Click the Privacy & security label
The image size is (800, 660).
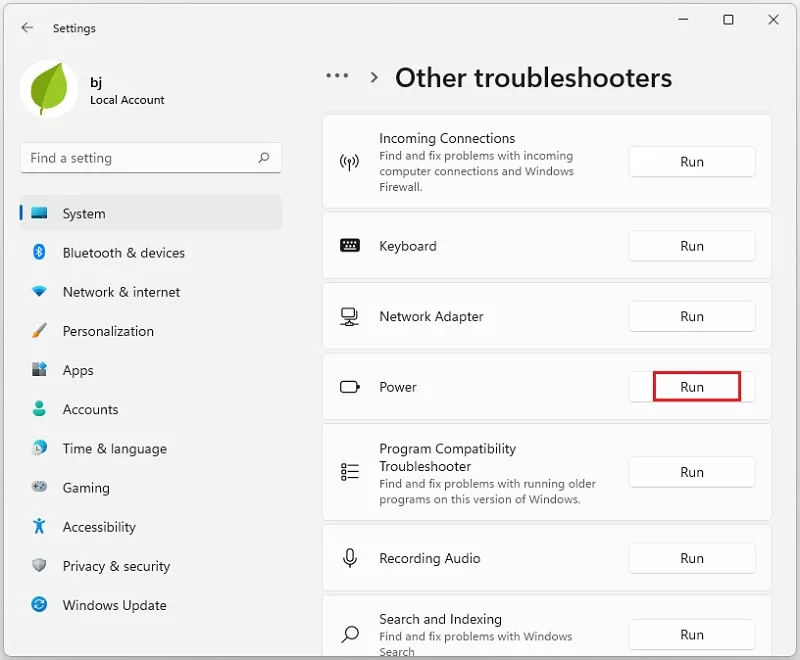(x=116, y=566)
